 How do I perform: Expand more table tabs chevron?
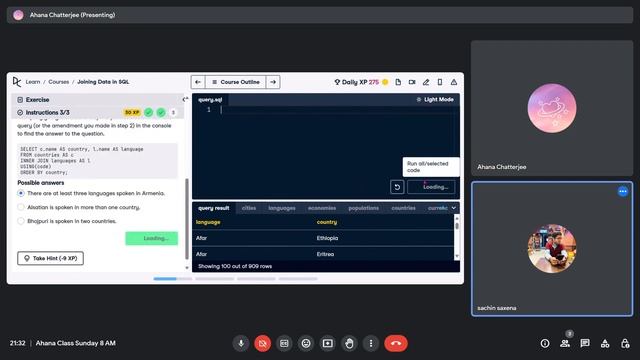point(453,208)
